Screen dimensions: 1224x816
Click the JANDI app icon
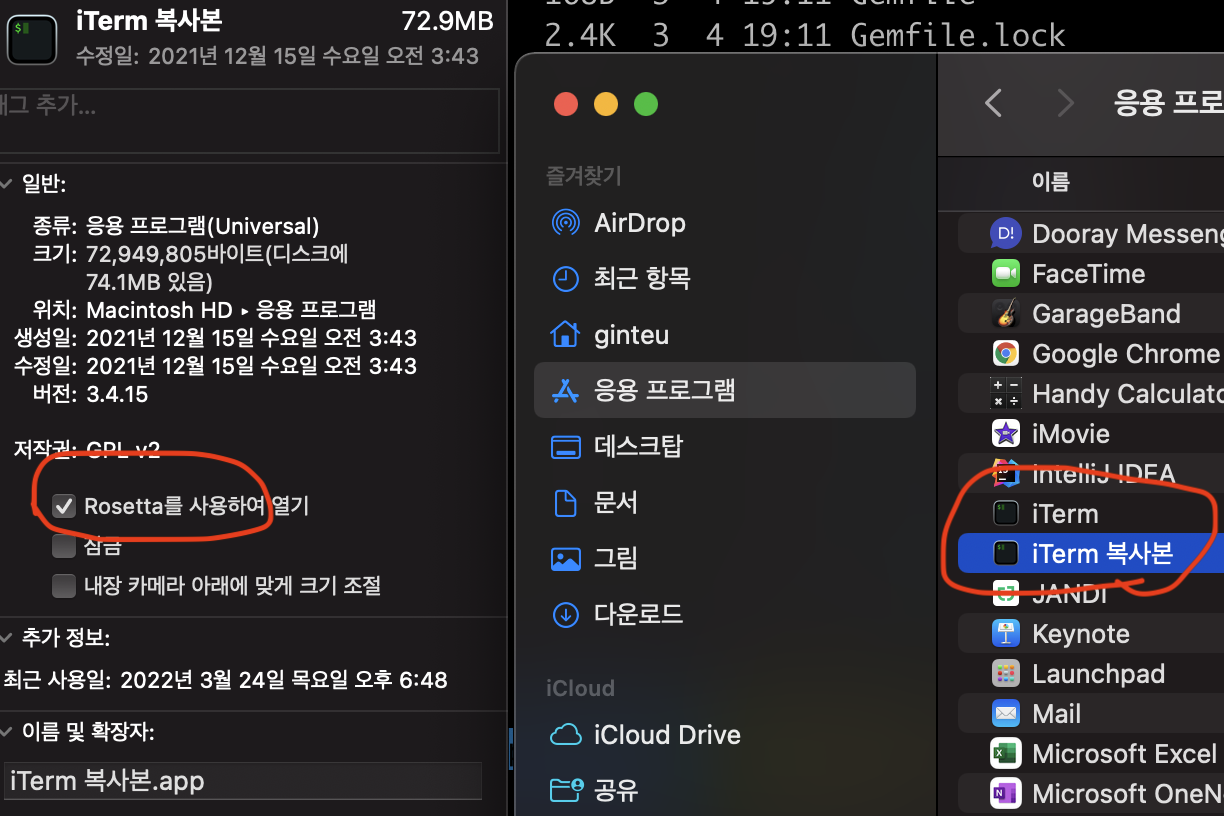click(x=1005, y=593)
